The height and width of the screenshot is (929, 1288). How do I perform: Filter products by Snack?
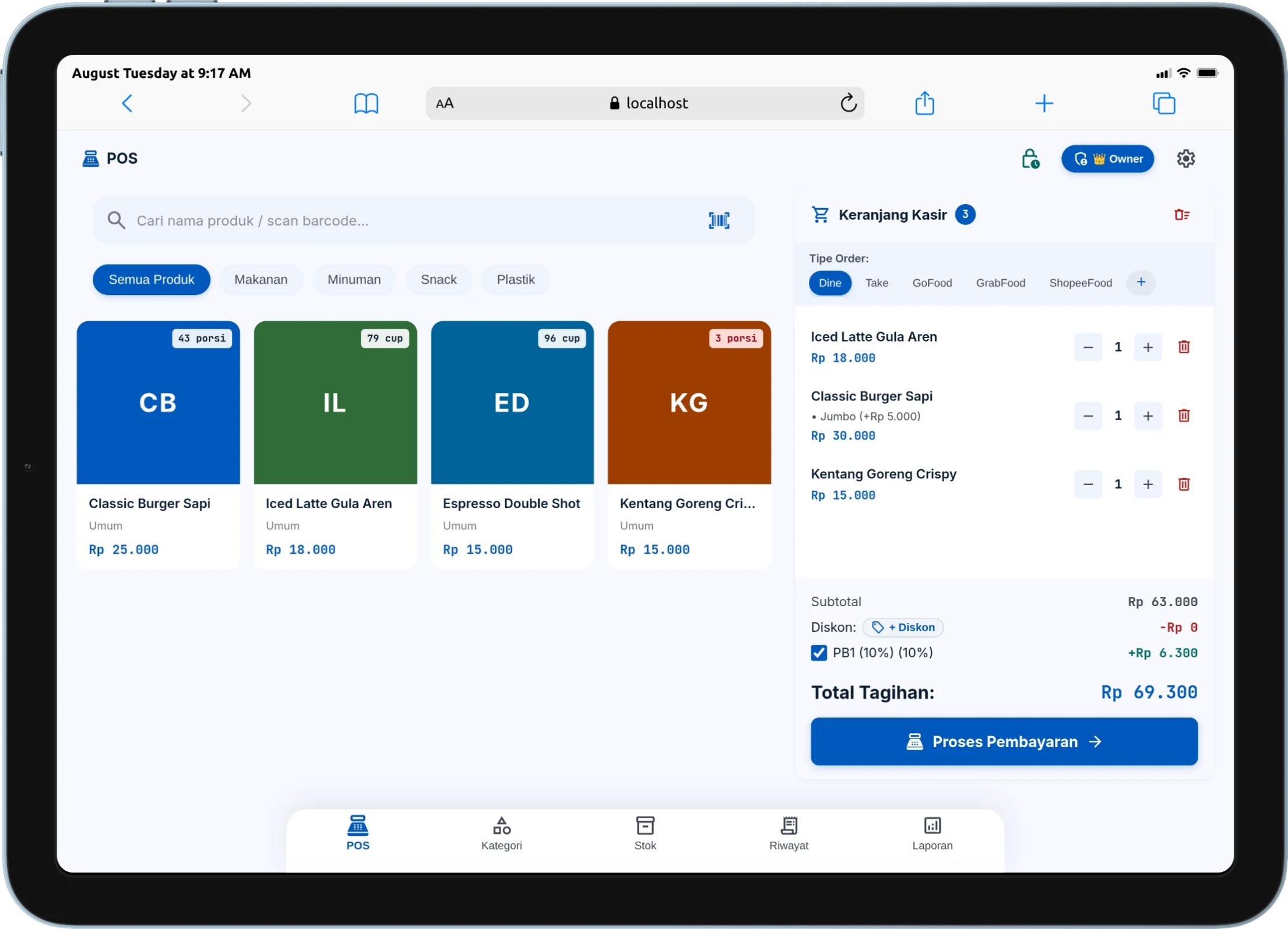click(438, 280)
